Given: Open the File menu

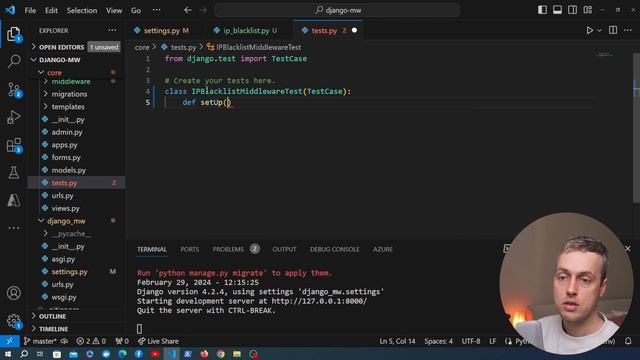Looking at the screenshot, I should click(x=30, y=10).
